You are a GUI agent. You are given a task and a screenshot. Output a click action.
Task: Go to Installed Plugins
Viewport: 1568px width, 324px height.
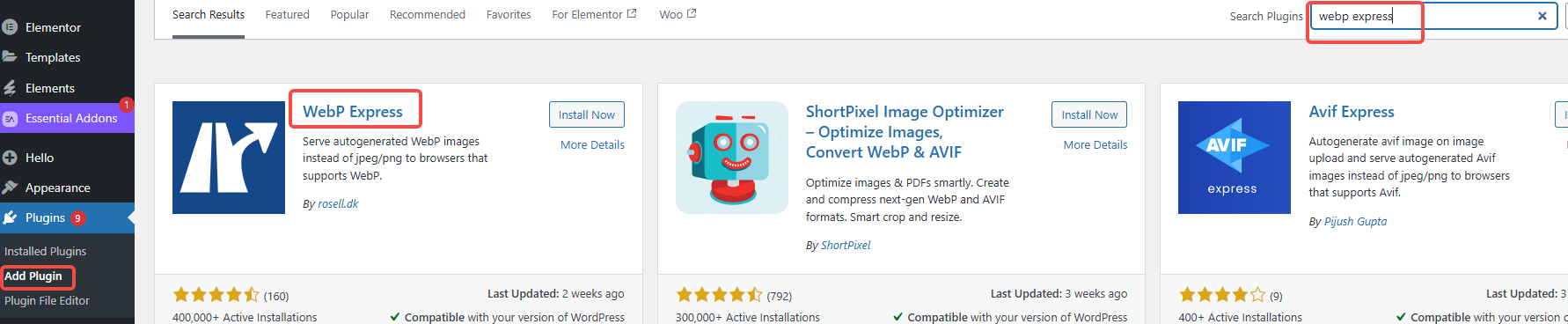pos(45,251)
